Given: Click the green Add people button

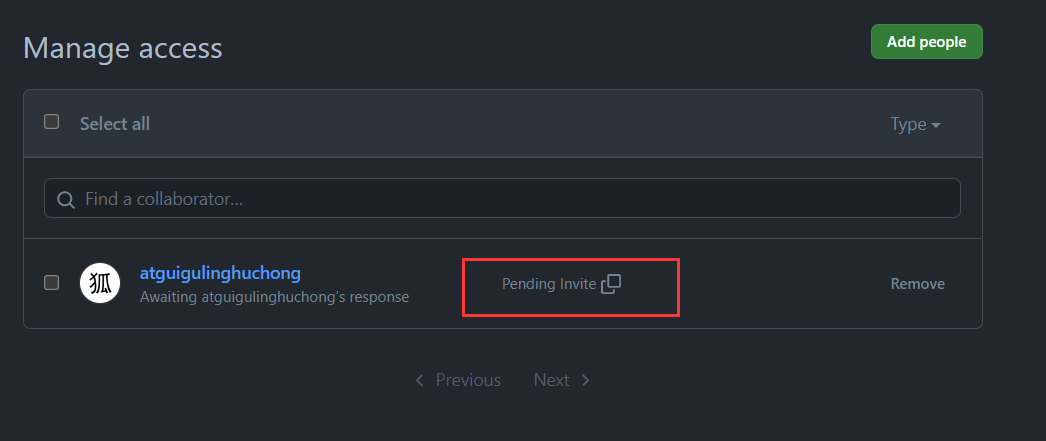Looking at the screenshot, I should point(927,41).
